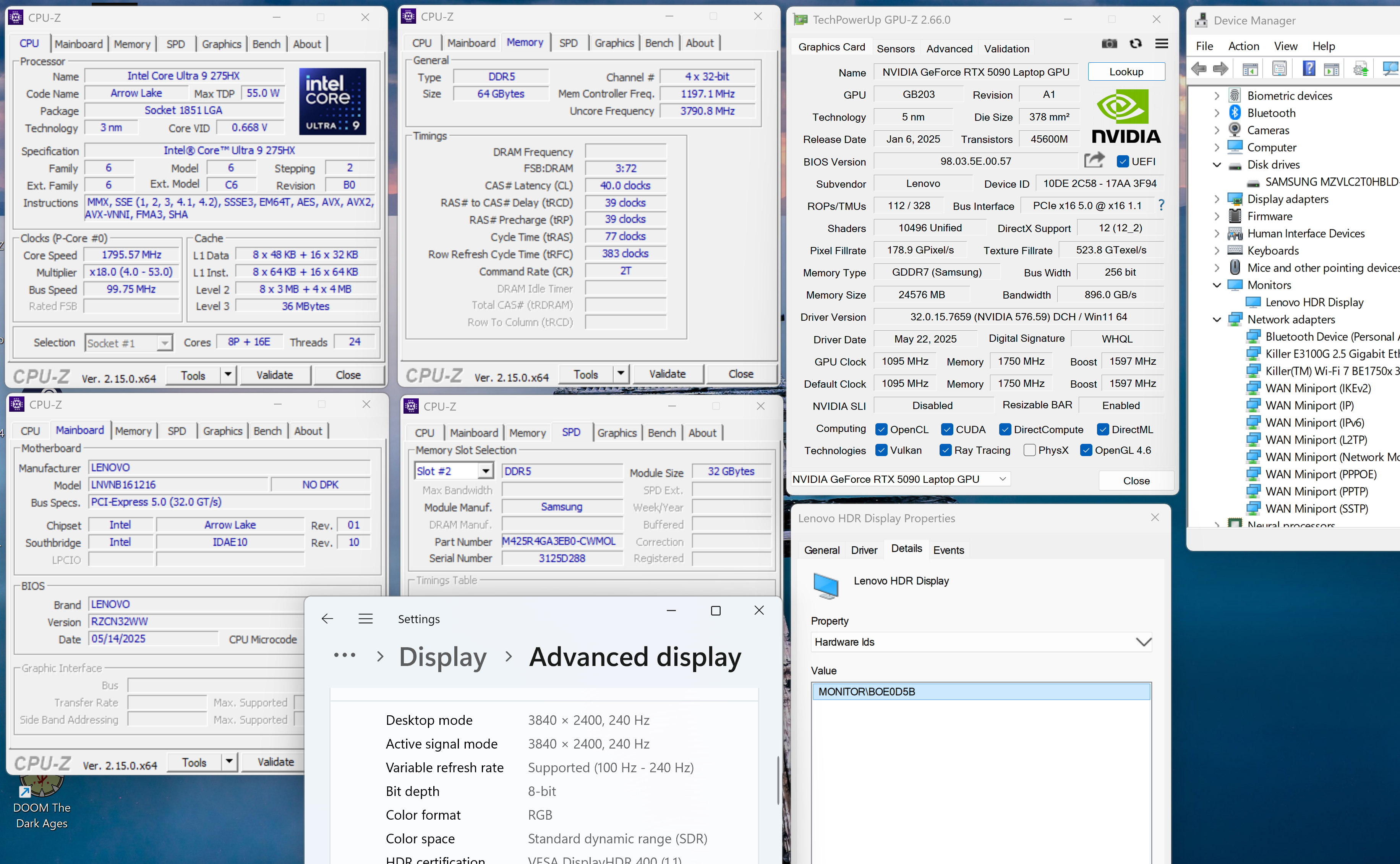Select Lenovo HDR Display tree item
Viewport: 1400px width, 864px height.
[1314, 302]
